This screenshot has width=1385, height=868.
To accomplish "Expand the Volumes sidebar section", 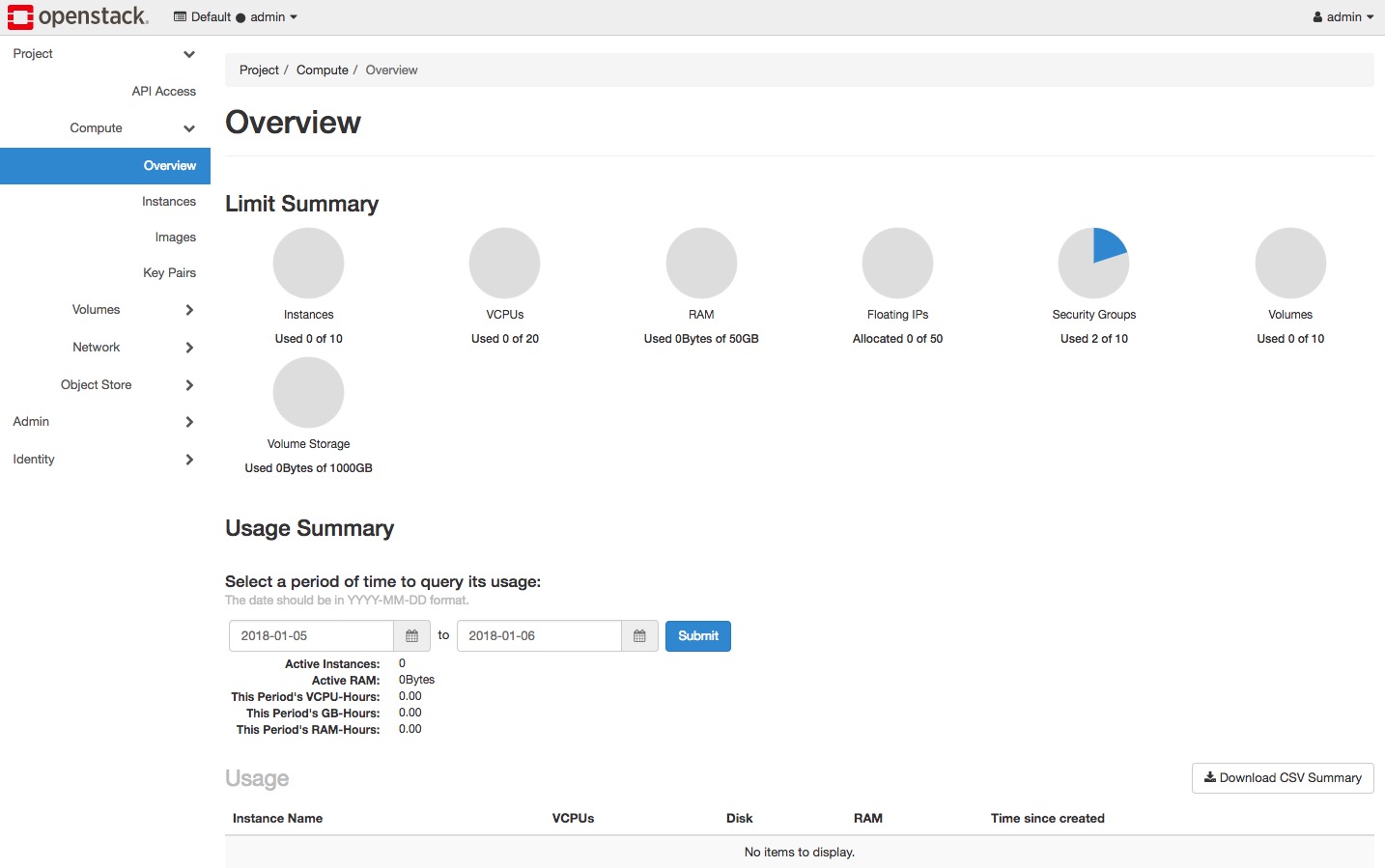I will click(x=104, y=310).
